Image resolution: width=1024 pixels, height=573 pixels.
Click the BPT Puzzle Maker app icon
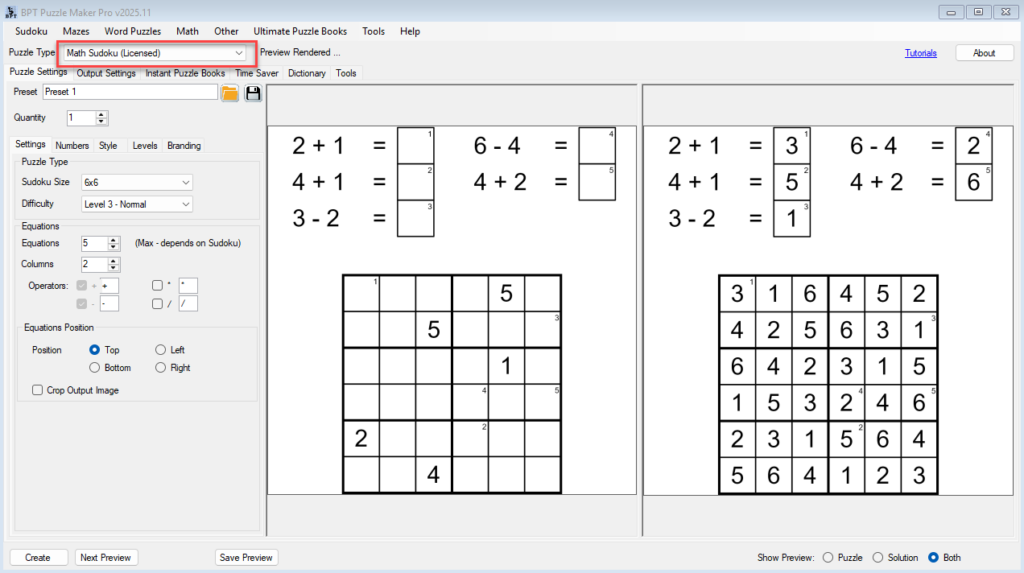click(10, 12)
